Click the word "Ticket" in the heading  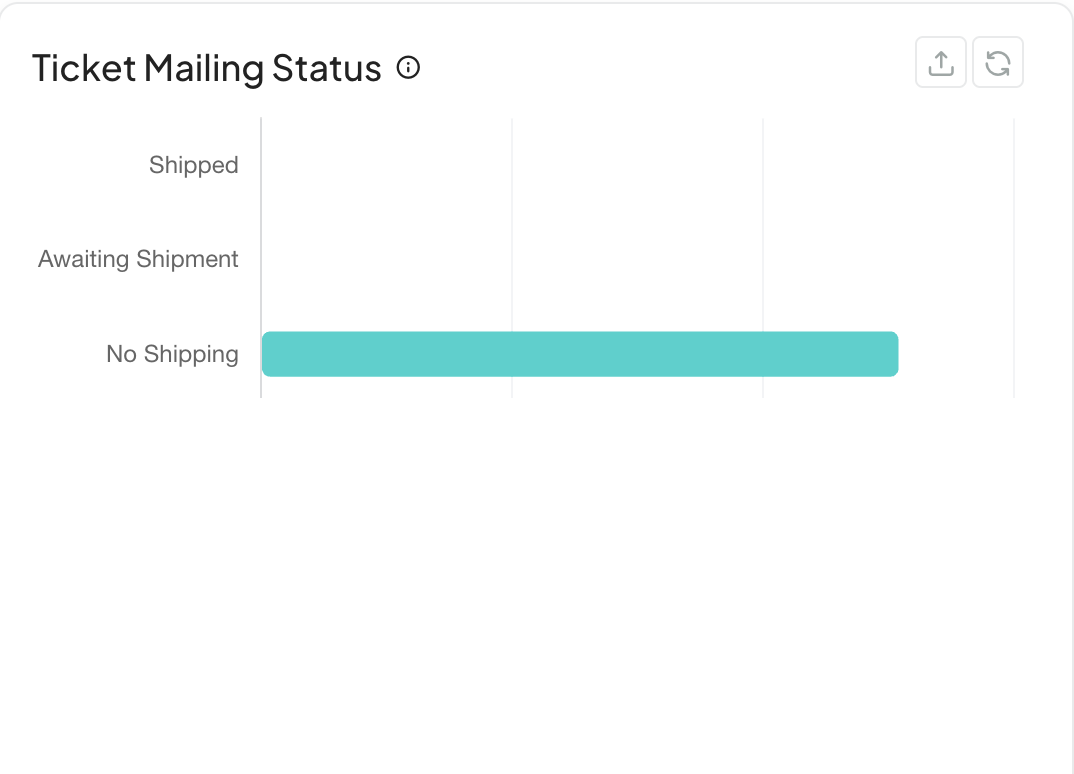[84, 69]
